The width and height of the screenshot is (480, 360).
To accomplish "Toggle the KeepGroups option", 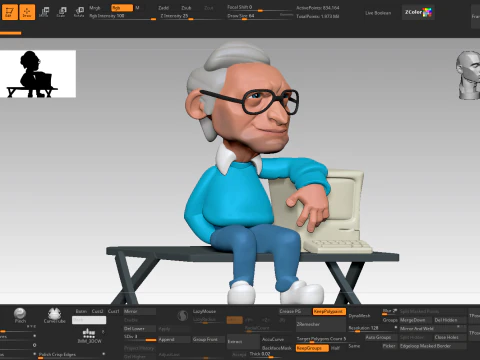I will 312,348.
